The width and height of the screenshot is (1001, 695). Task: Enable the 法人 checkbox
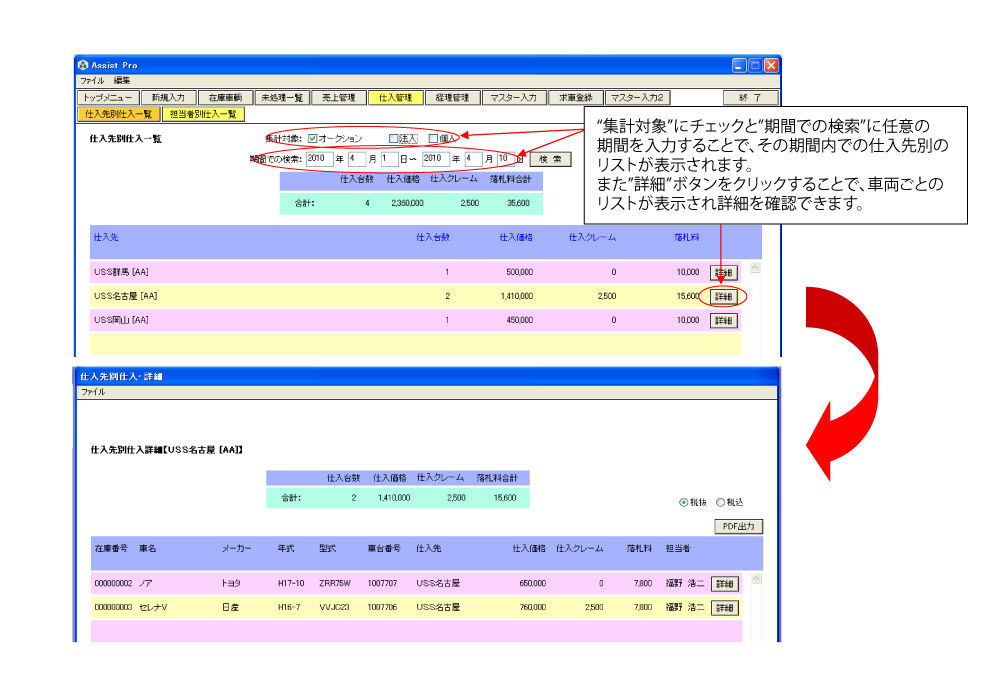coord(393,138)
